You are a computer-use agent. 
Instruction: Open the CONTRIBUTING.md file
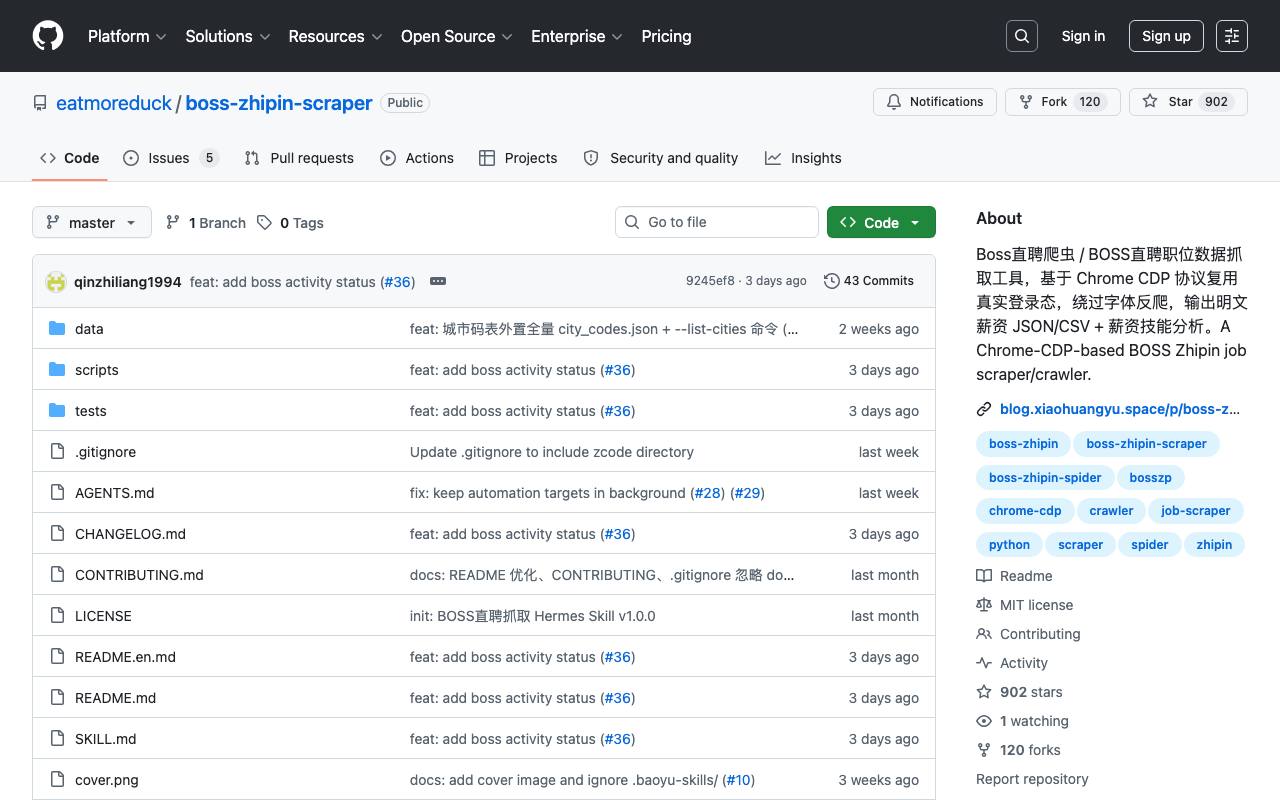(x=139, y=575)
